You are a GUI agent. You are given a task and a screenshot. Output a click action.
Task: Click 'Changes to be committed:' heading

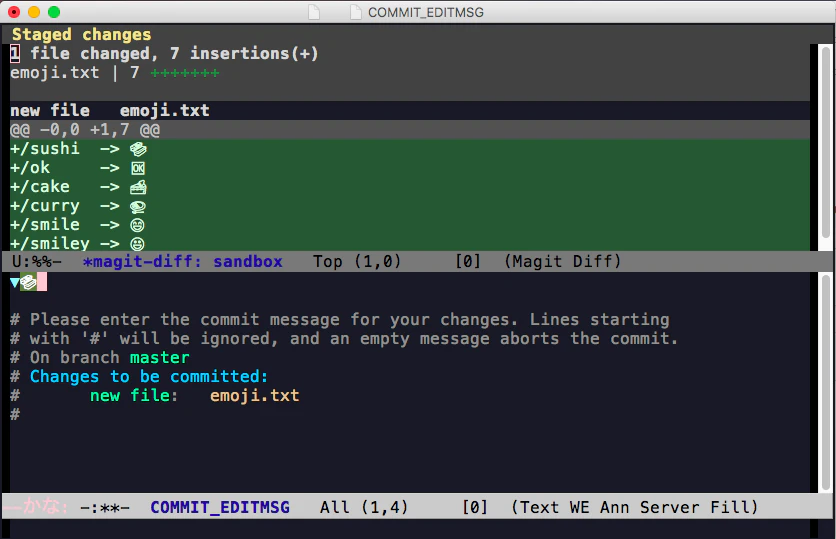[149, 377]
